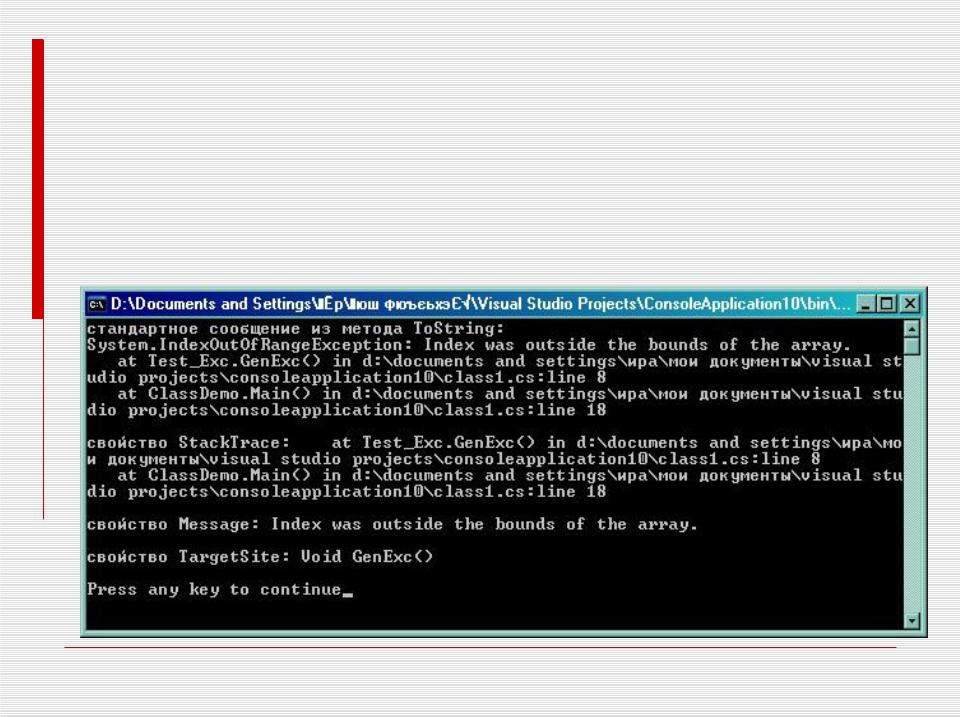Click the 'Void GenExc()' value text
This screenshot has width=960, height=717.
(367, 557)
